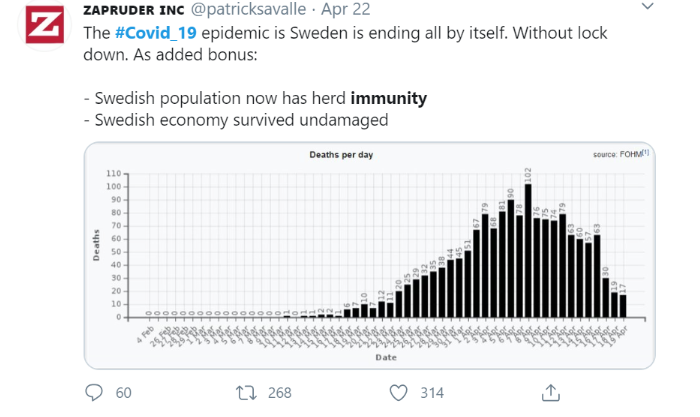Click the source: FOHM label

pyautogui.click(x=616, y=155)
